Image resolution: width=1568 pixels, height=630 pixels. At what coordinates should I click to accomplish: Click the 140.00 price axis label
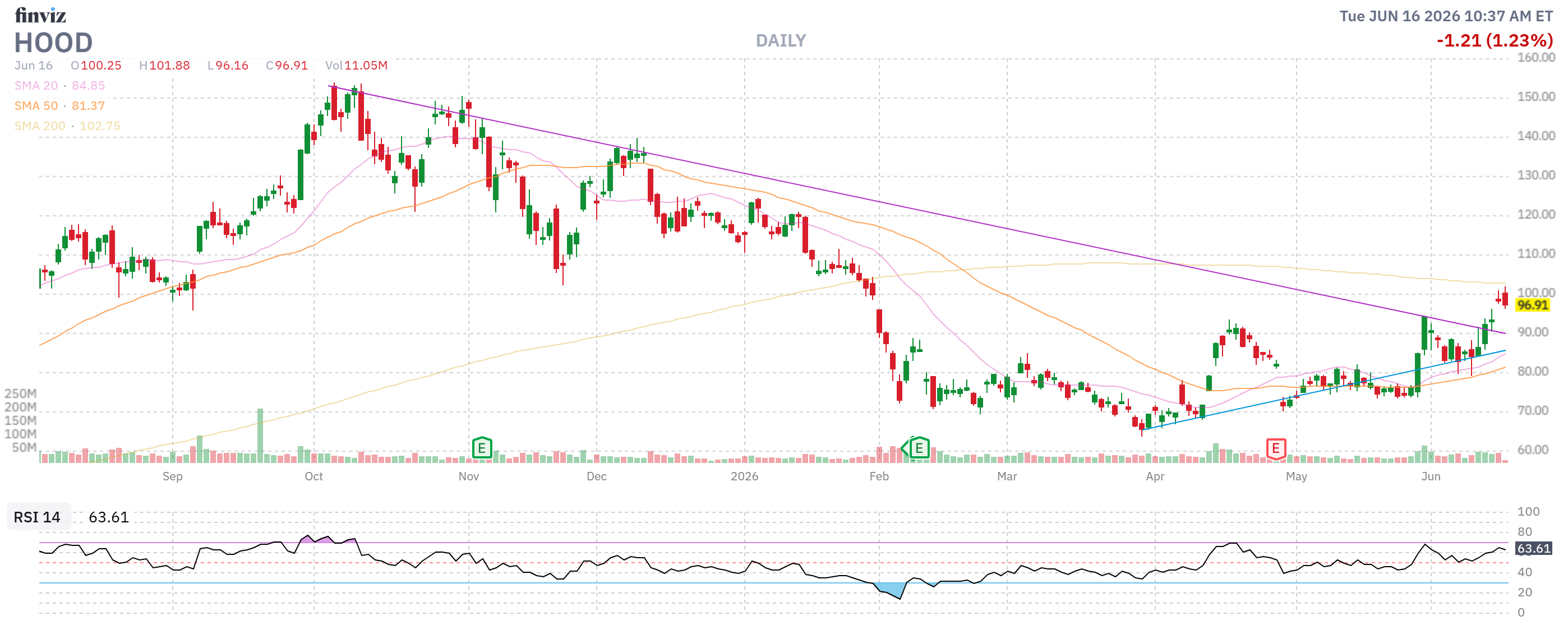(1535, 136)
